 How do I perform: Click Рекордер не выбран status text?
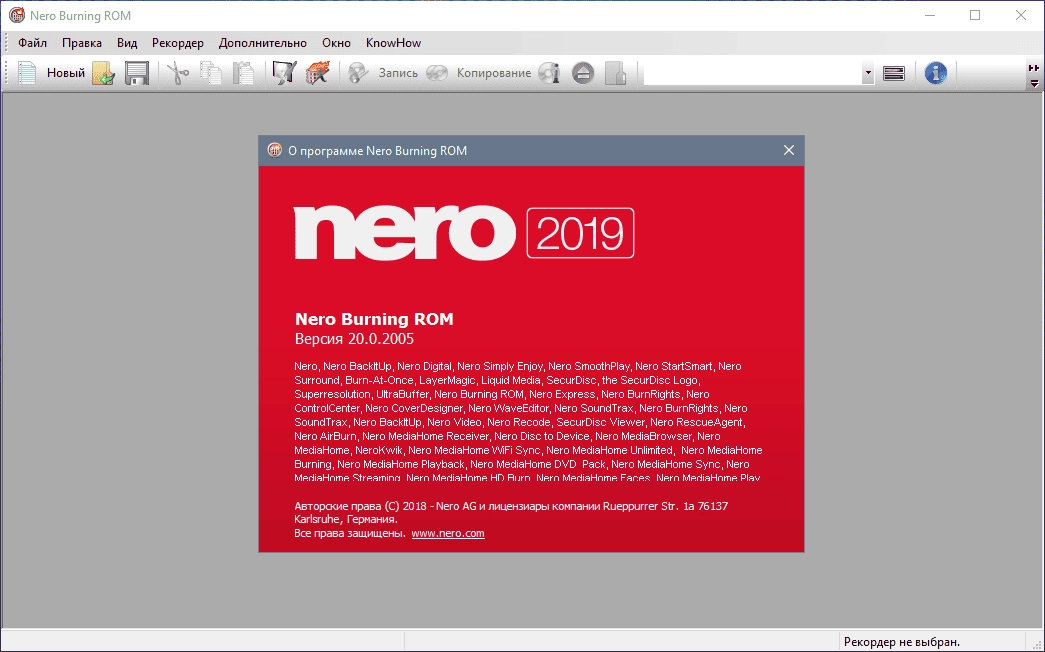click(902, 642)
